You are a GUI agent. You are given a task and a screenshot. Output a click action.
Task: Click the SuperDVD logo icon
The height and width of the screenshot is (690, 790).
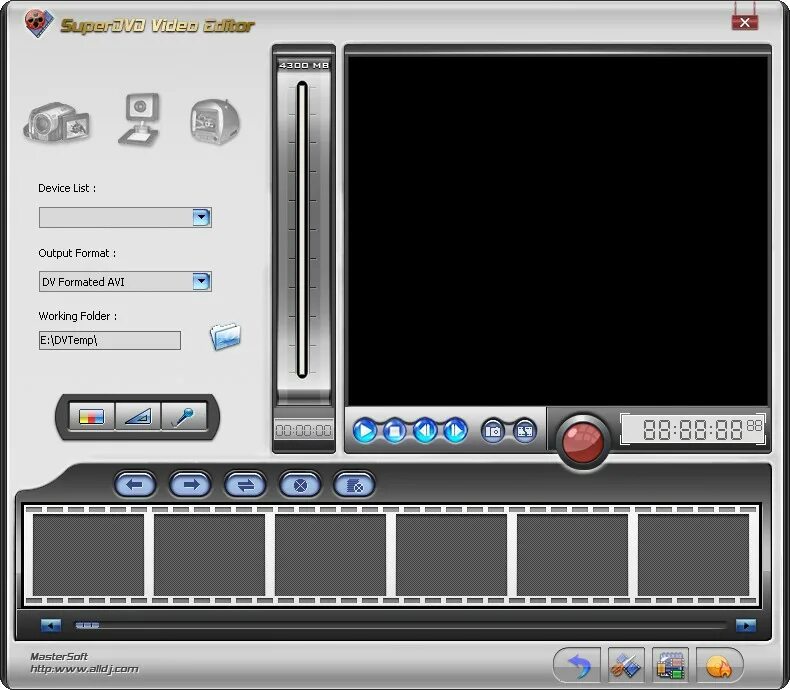(38, 23)
